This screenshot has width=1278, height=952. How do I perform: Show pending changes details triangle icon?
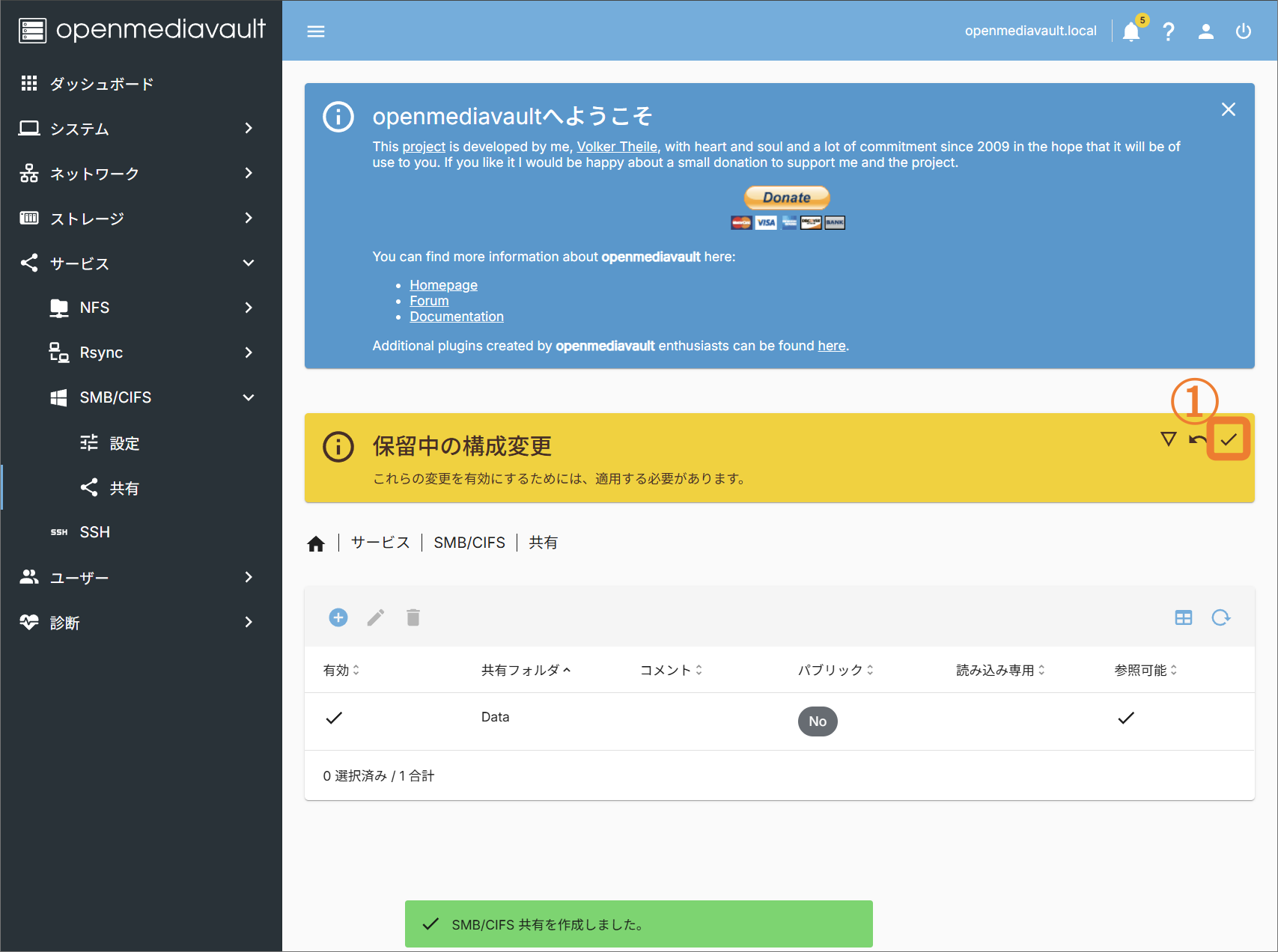(x=1168, y=439)
